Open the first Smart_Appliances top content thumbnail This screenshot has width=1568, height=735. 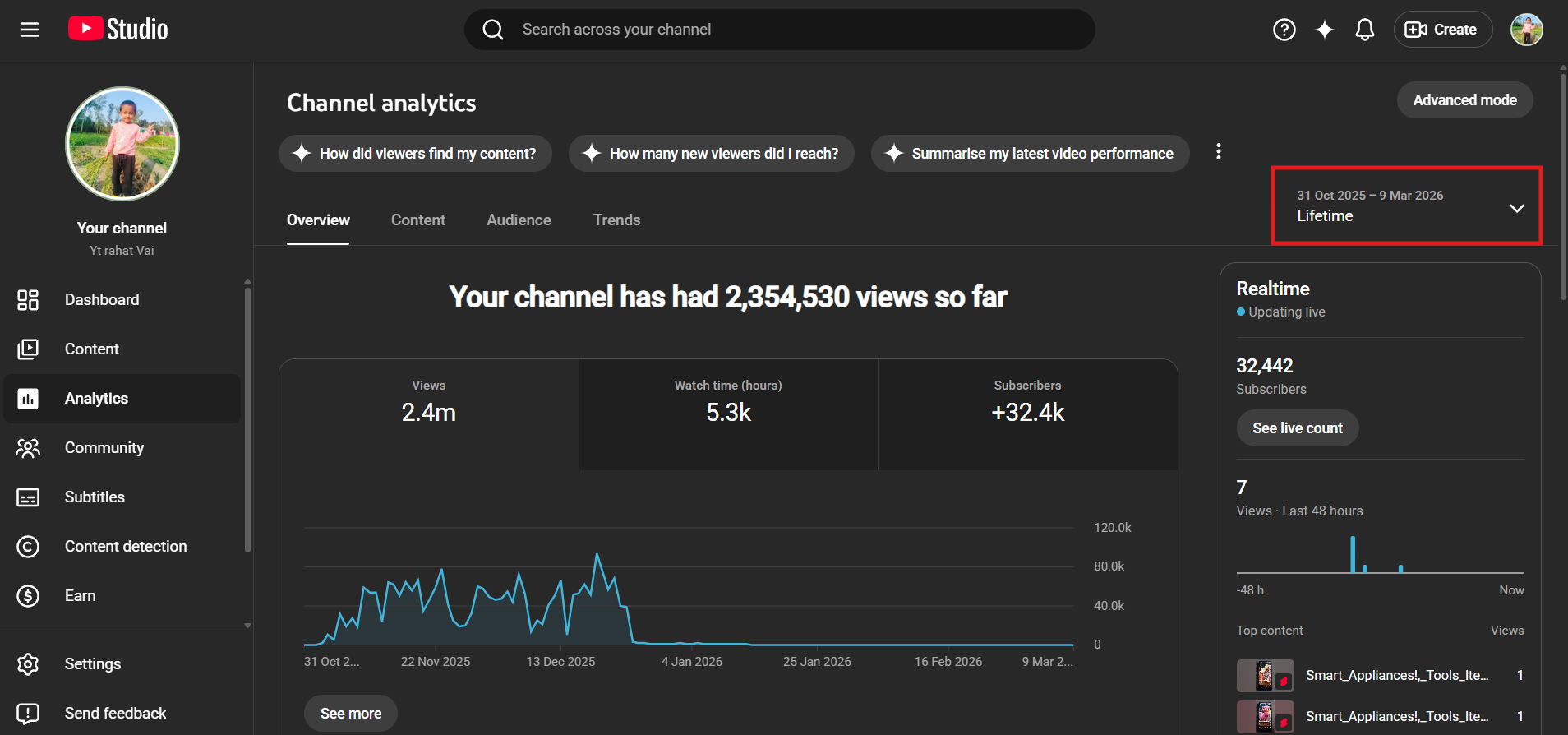[1265, 676]
